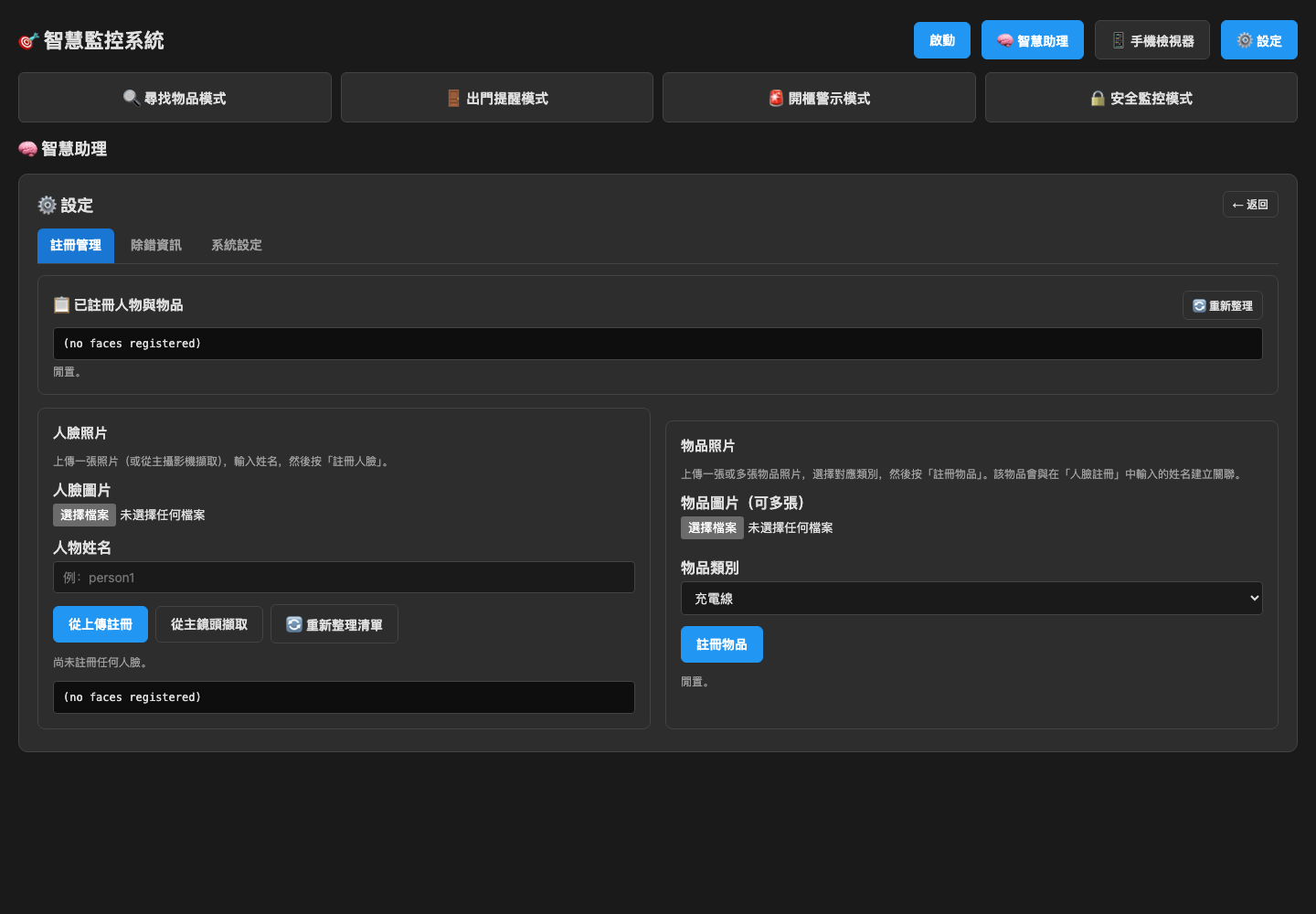Click registered list box under 已註冊人物與物品
Screen dimensions: 1316x914
point(658,344)
